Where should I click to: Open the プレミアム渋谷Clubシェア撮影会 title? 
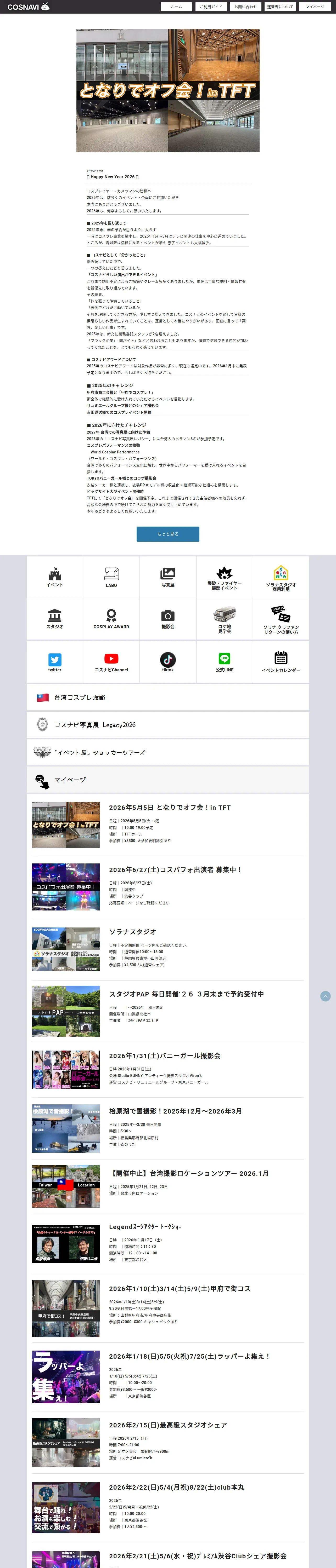(198, 1556)
